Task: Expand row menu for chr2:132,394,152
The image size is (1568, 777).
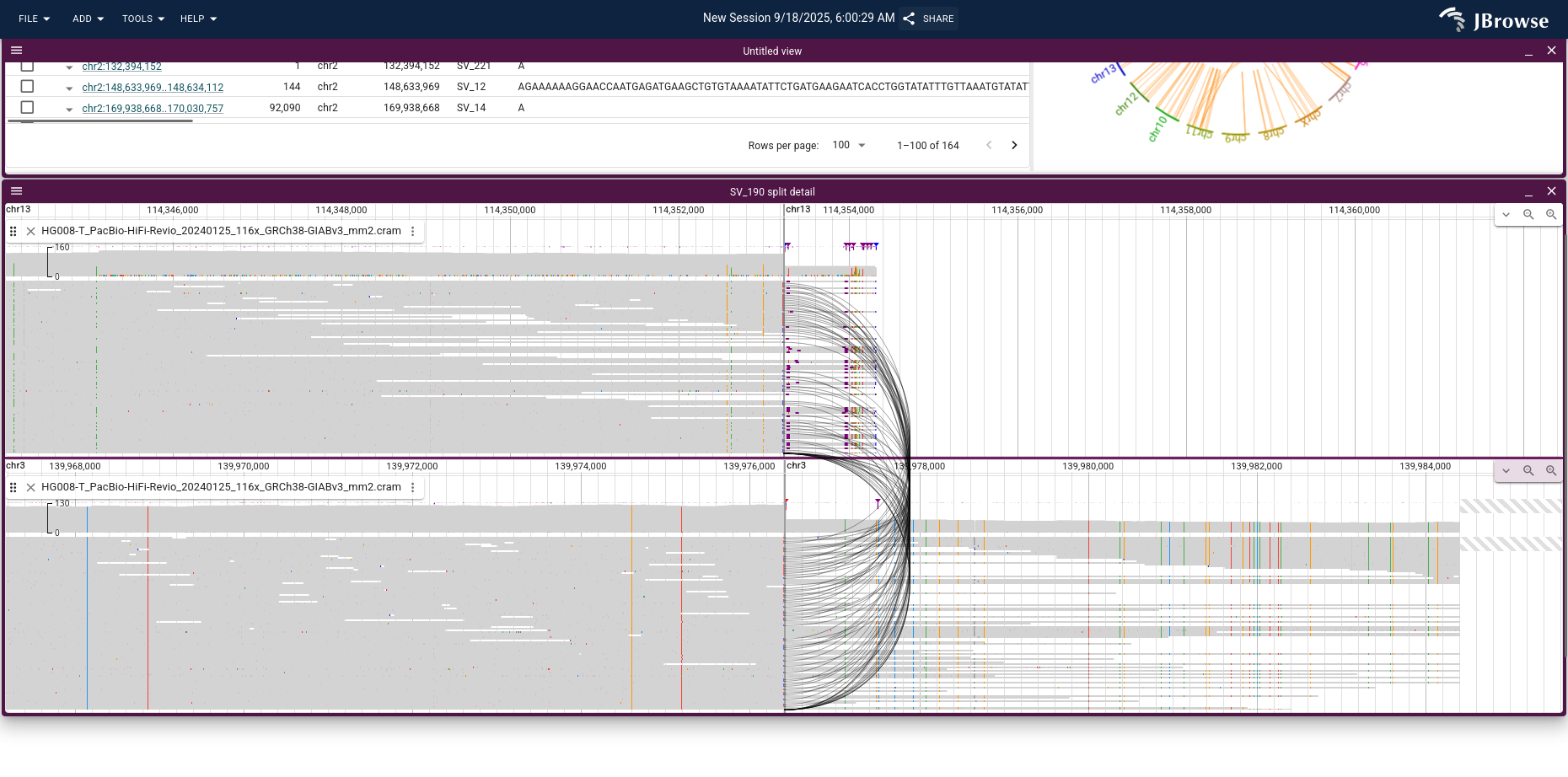Action: pos(69,67)
